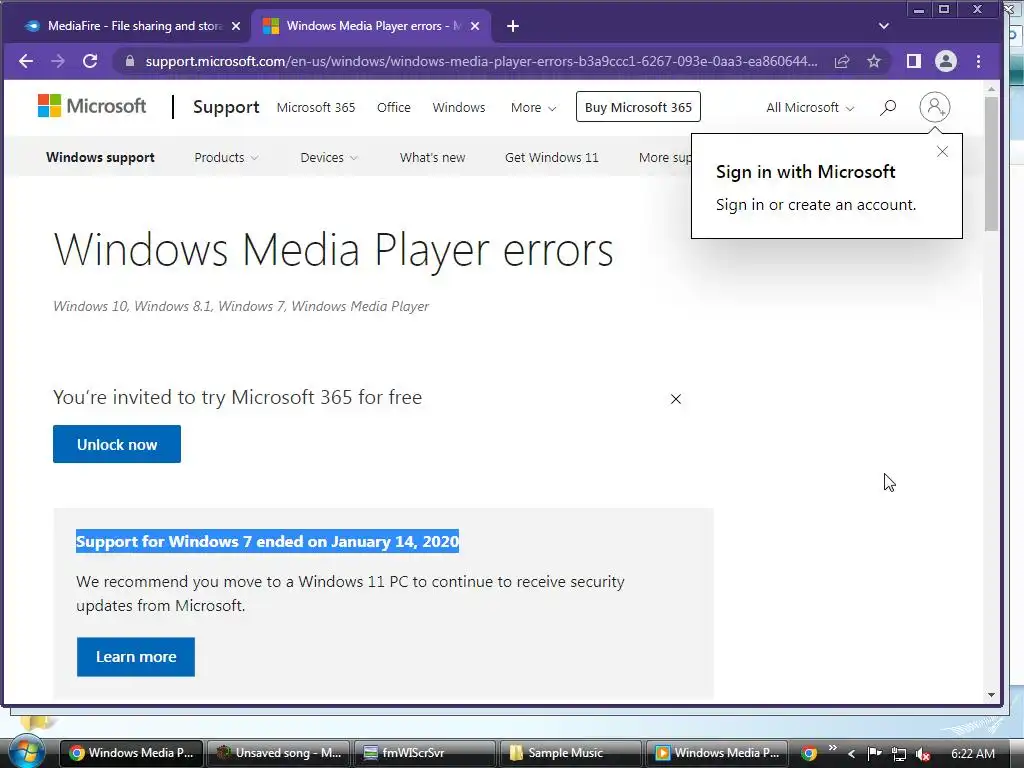The image size is (1024, 768).
Task: Dismiss the Microsoft 365 free invitation banner
Action: 676,399
